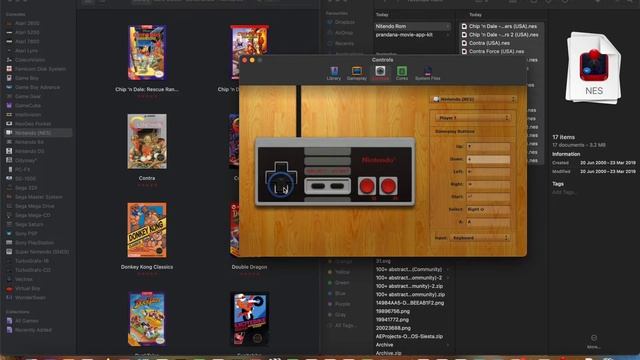Select Atari 7800 in the consoles sidebar
The height and width of the screenshot is (360, 640).
[27, 42]
